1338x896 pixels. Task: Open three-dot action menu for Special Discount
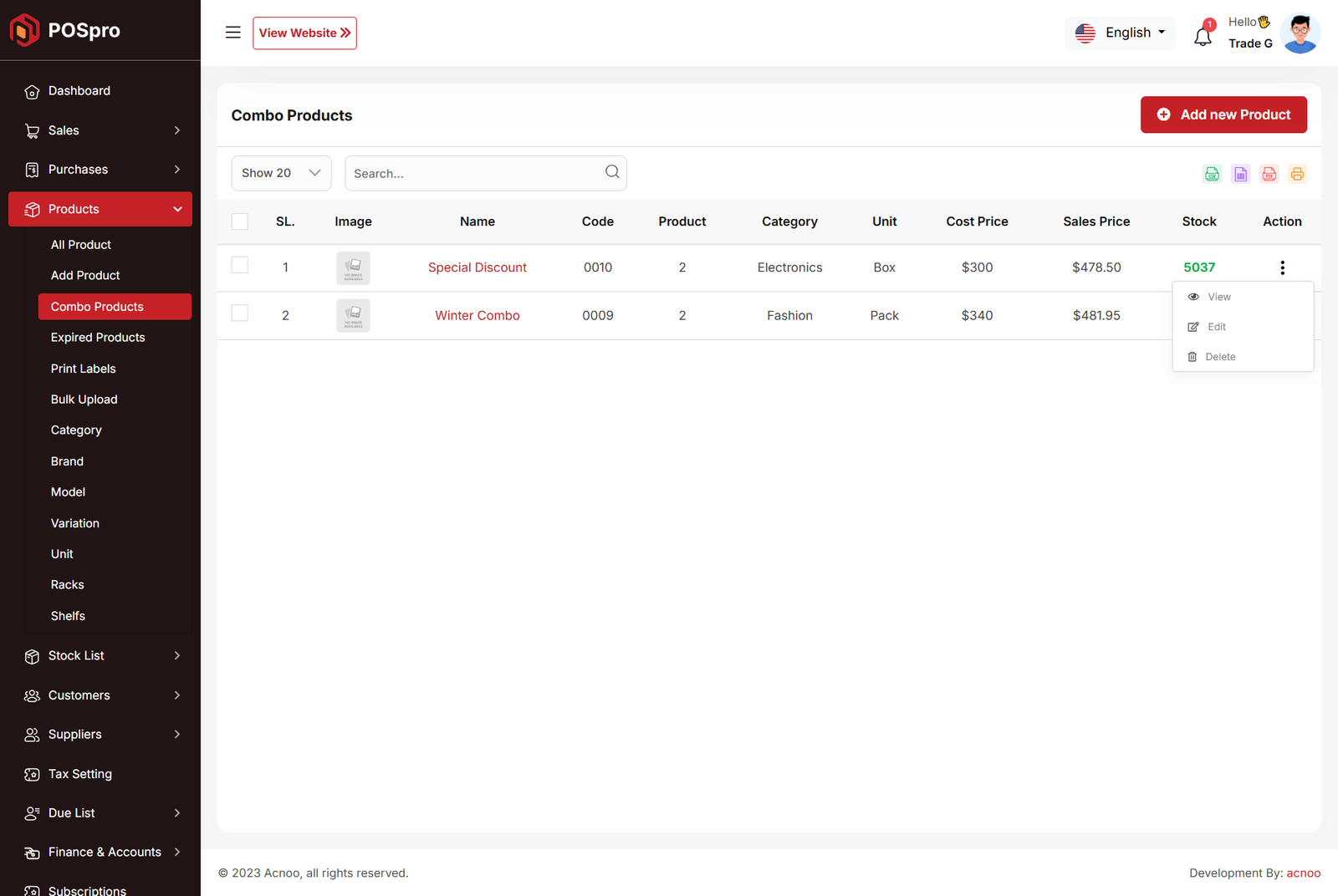pyautogui.click(x=1282, y=267)
